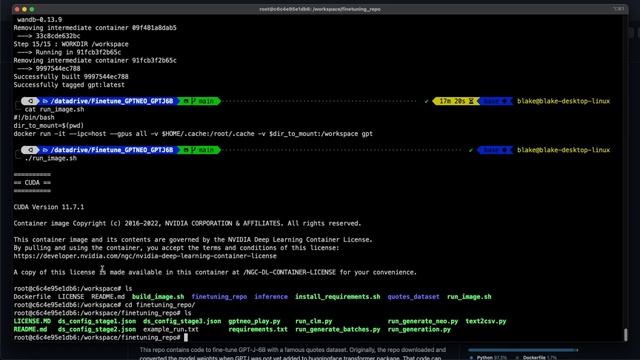Click the 'cat run_image.sh' command
This screenshot has width=640, height=360.
[54, 109]
